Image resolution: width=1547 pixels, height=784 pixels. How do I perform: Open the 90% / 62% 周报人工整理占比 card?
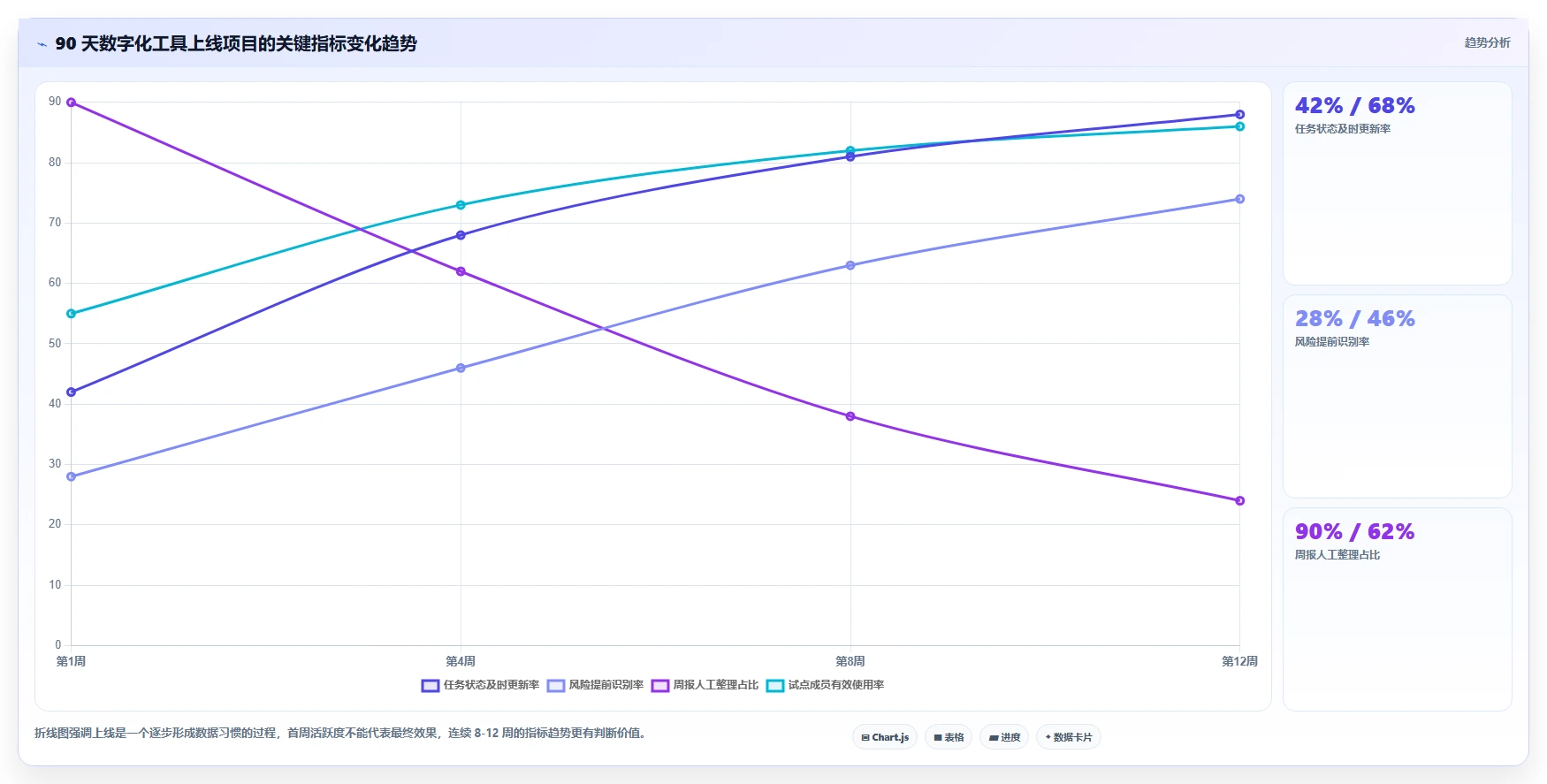click(1397, 610)
